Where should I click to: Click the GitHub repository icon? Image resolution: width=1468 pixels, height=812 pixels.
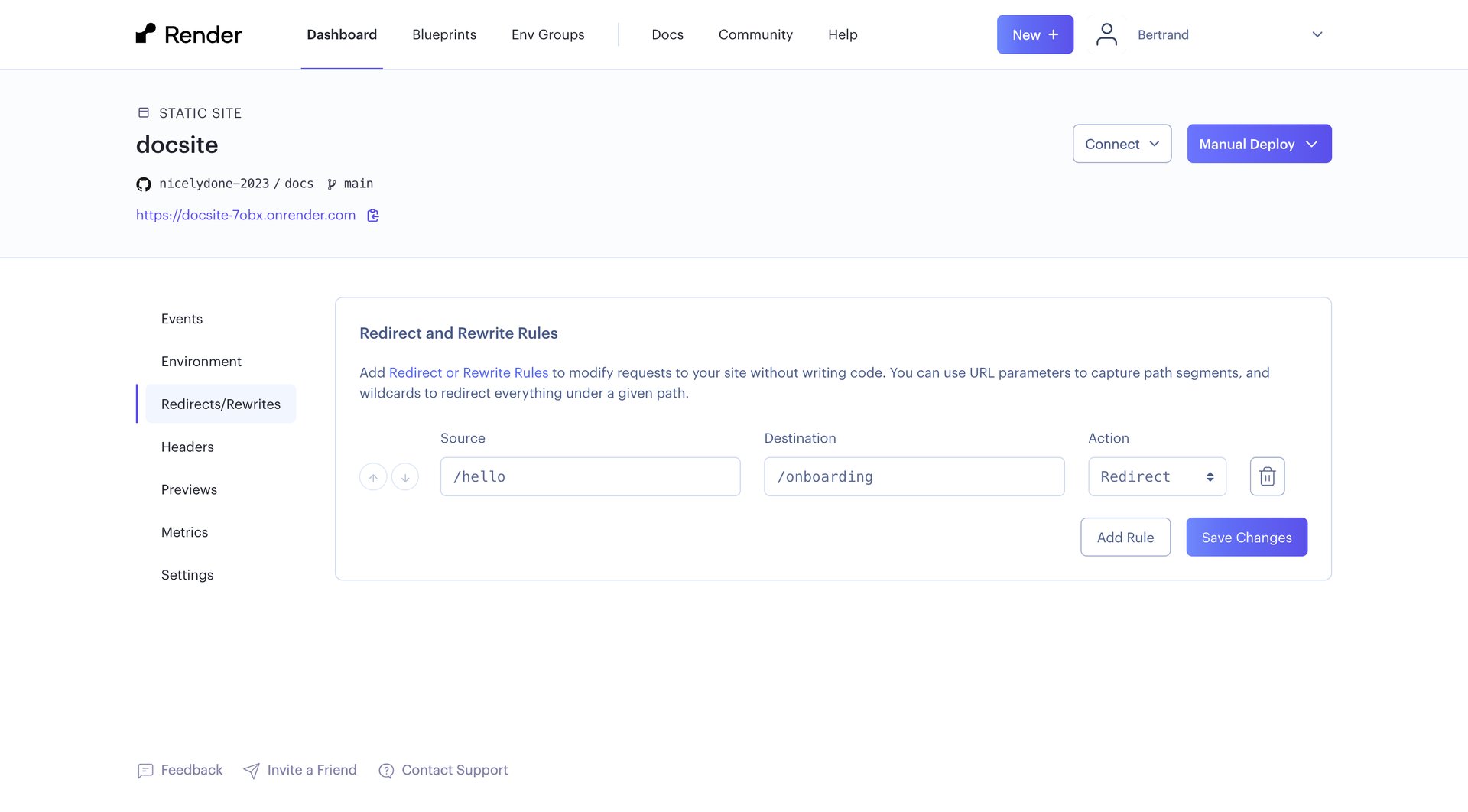click(x=143, y=184)
